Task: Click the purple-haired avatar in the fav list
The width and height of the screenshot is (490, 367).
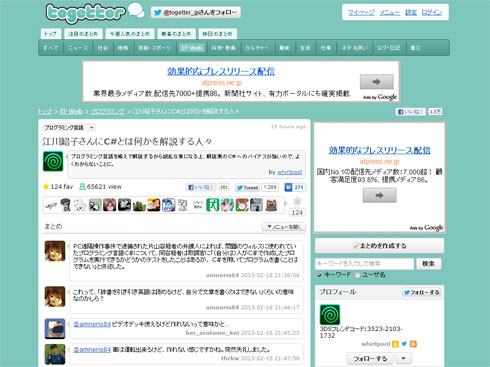Action: [65, 205]
